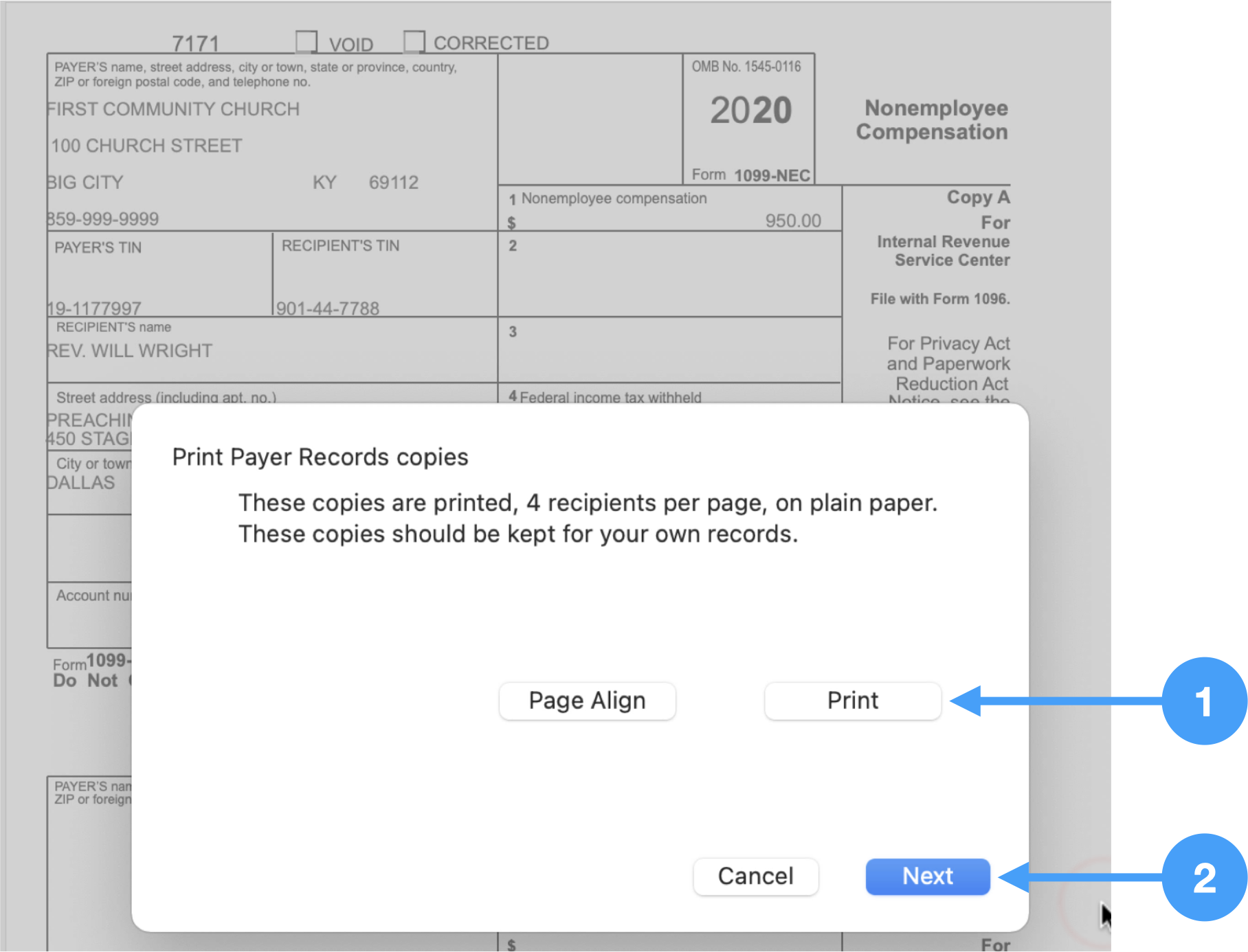Select recipient name REV. WILL WRIGHT
This screenshot has width=1248, height=952.
point(130,351)
